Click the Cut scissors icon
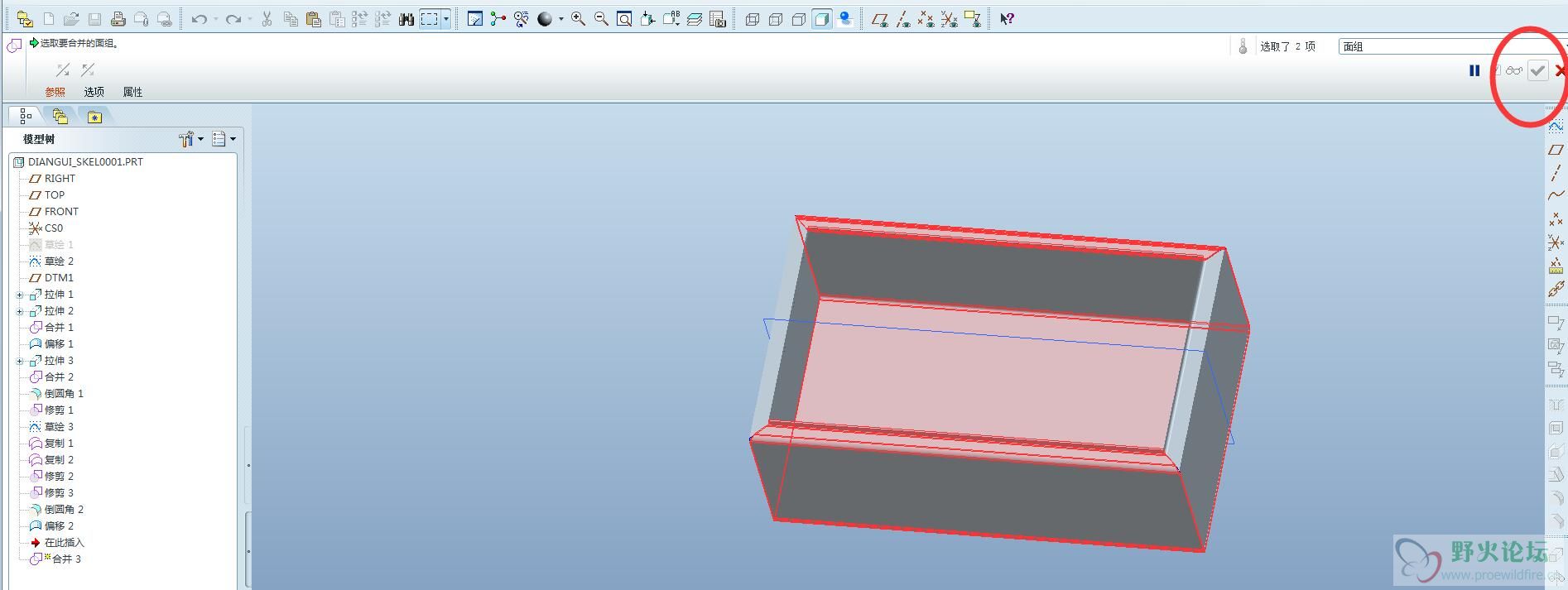The image size is (1568, 590). click(x=267, y=19)
